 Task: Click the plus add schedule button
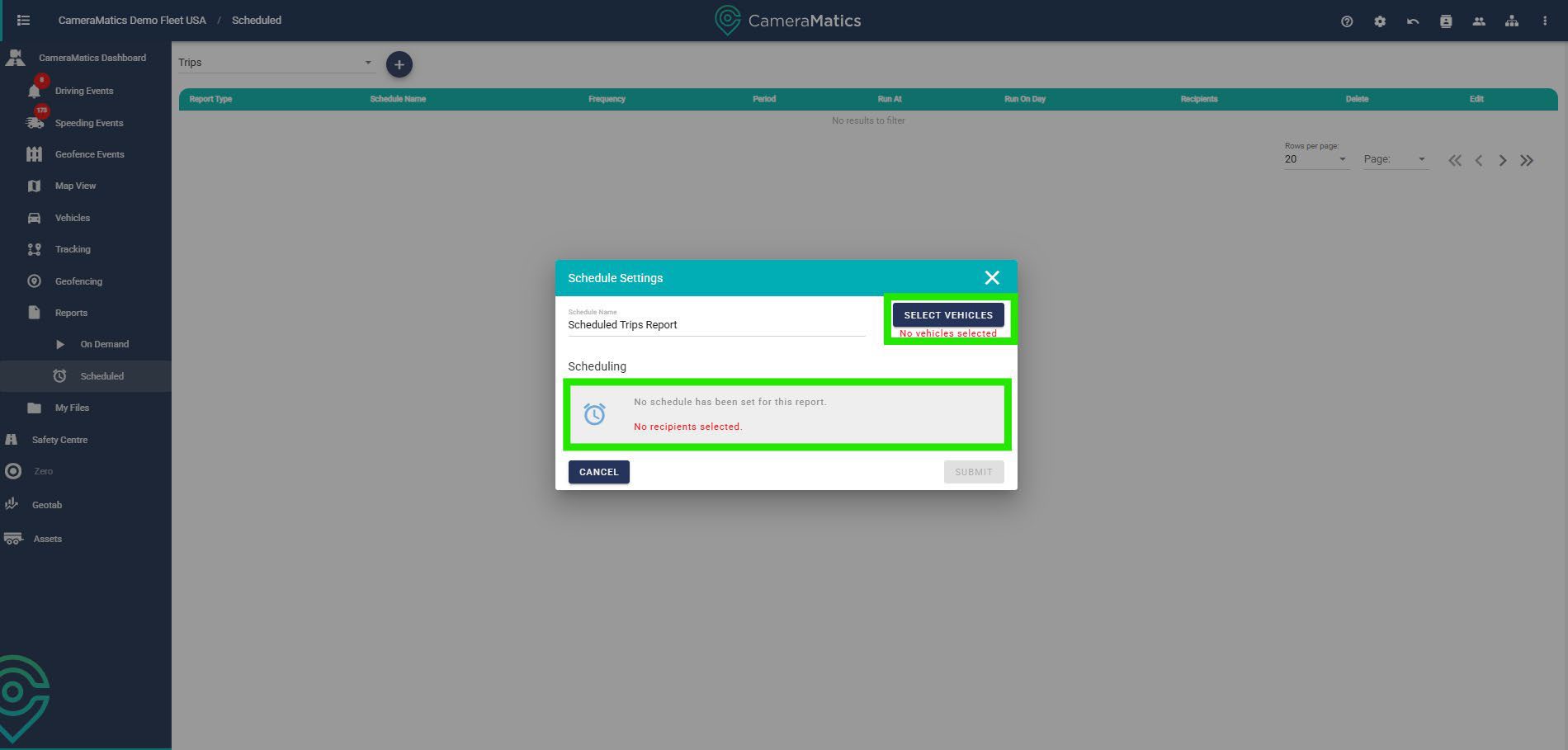pyautogui.click(x=399, y=64)
